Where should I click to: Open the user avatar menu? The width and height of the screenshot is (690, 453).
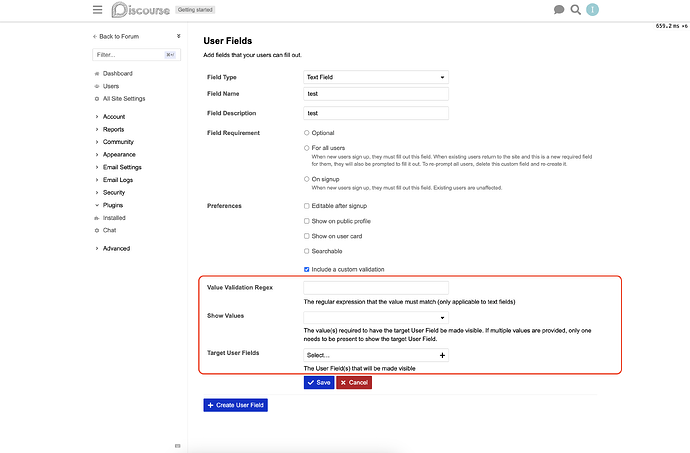pos(592,10)
